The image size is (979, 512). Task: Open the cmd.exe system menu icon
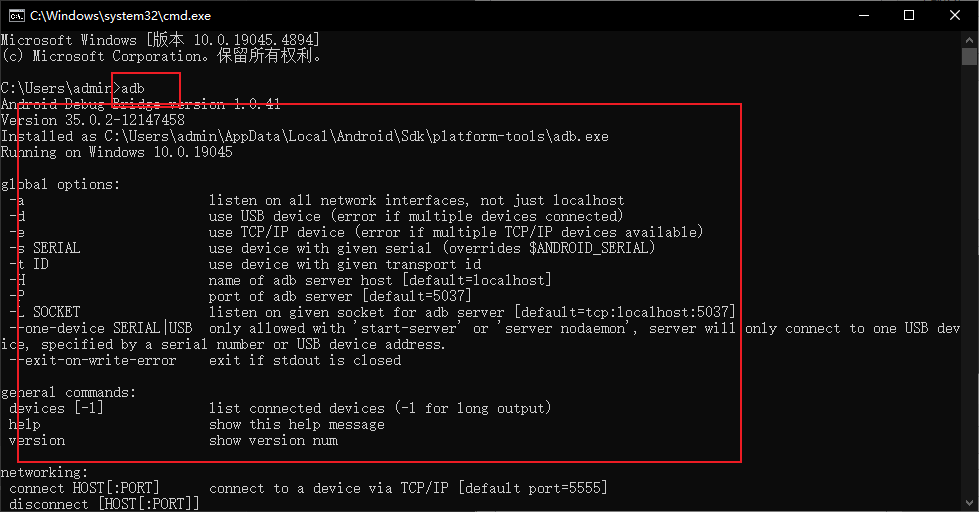tap(16, 16)
